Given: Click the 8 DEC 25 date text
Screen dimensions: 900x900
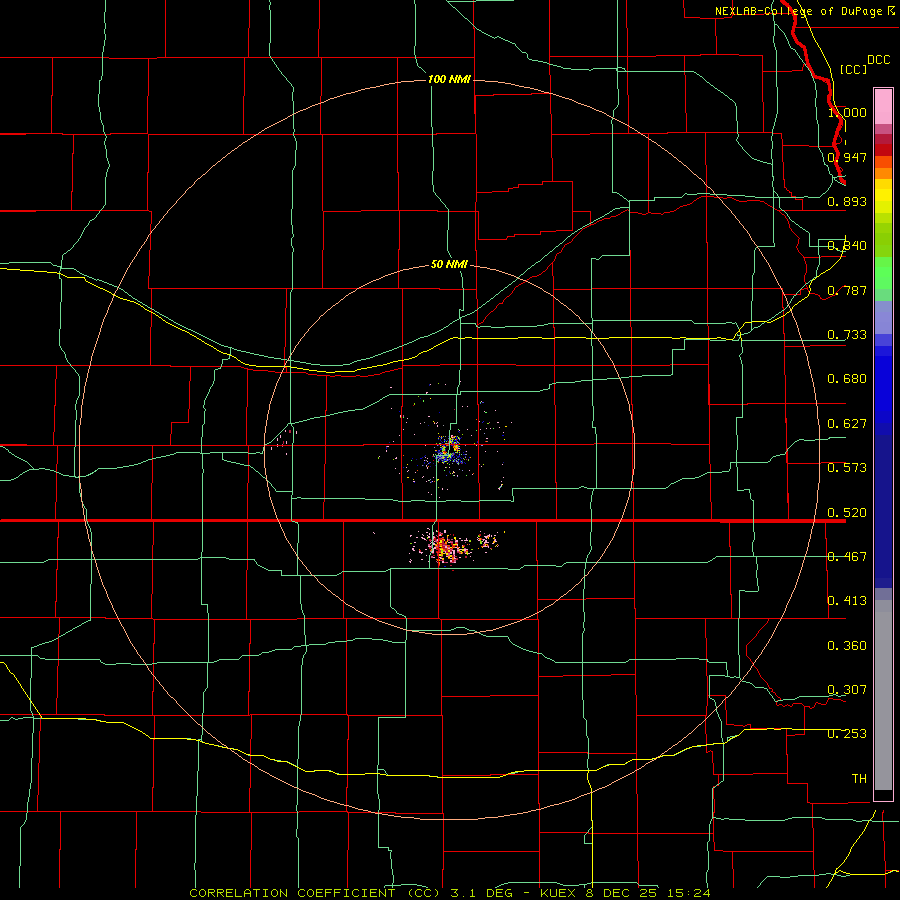Looking at the screenshot, I should point(620,893).
